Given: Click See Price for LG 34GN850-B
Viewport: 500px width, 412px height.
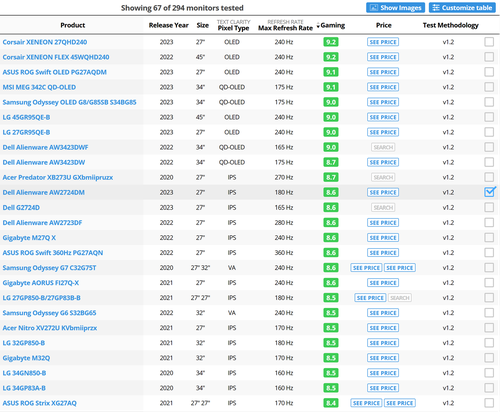Looking at the screenshot, I should 383,373.
